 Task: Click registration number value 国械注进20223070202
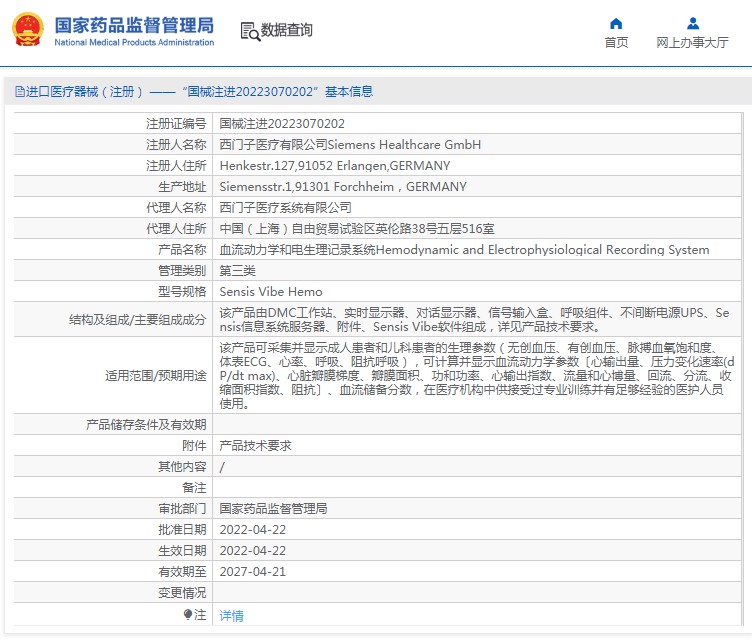pyautogui.click(x=281, y=124)
